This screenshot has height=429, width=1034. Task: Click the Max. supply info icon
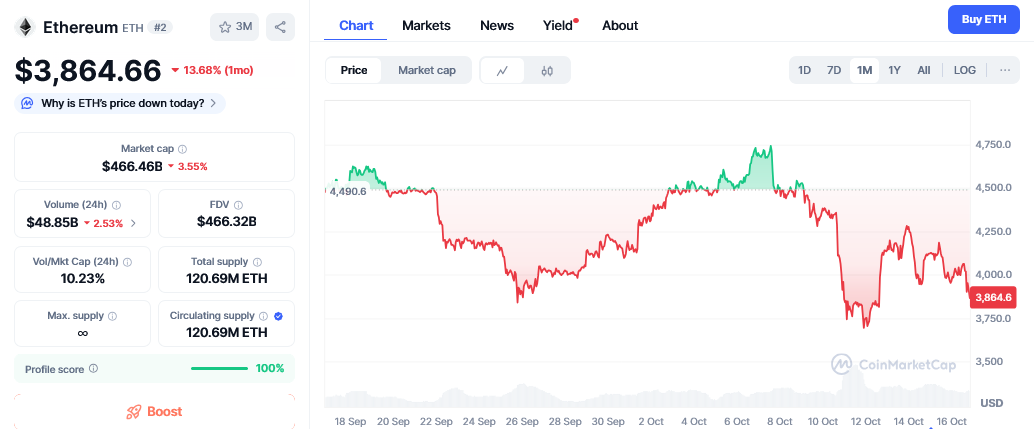112,316
